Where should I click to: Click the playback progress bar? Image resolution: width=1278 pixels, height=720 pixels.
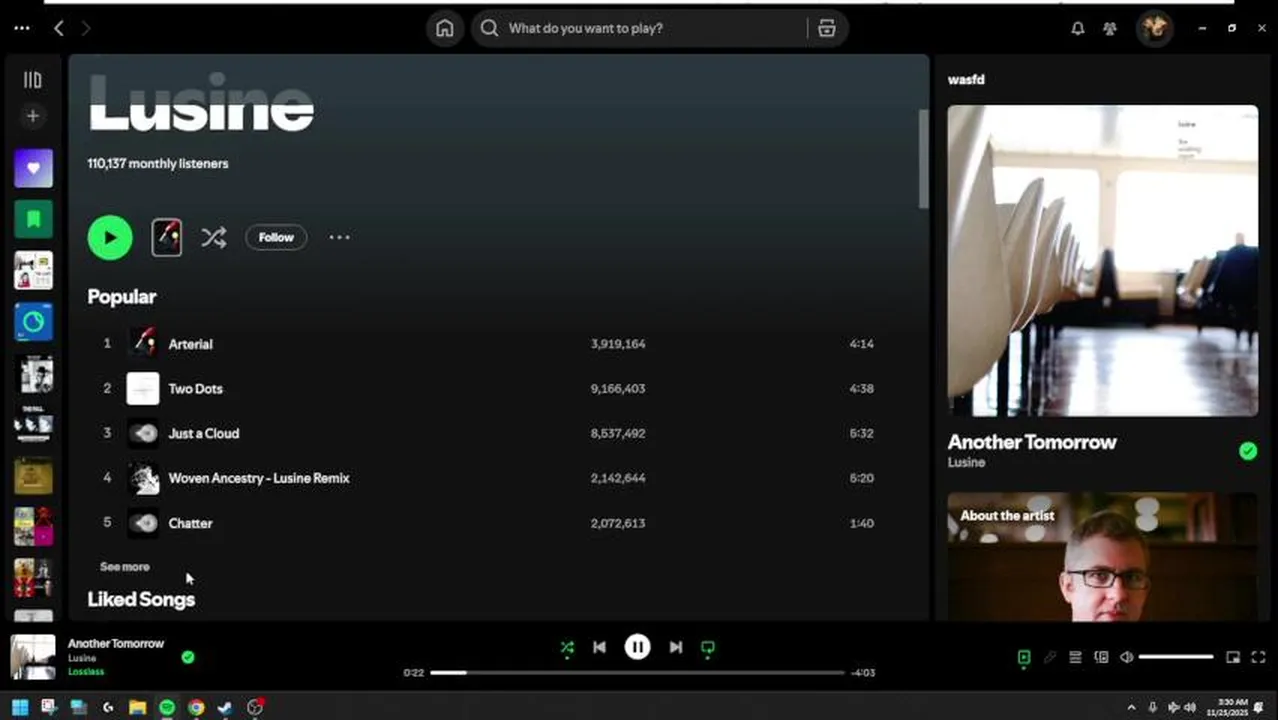pos(637,673)
